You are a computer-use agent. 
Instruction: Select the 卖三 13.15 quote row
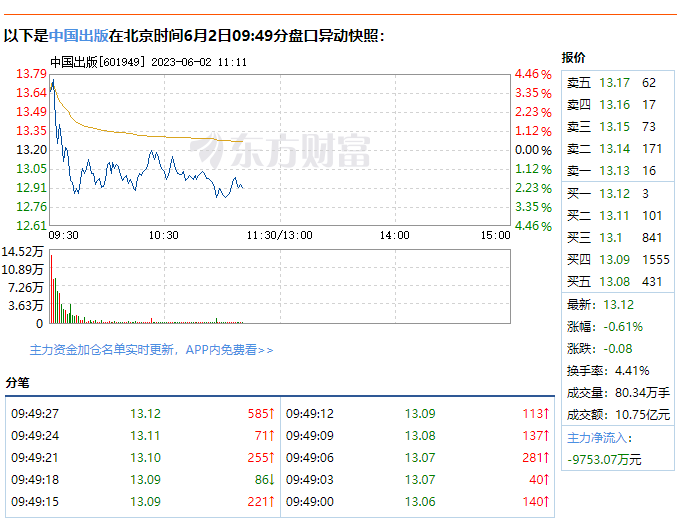pos(617,127)
